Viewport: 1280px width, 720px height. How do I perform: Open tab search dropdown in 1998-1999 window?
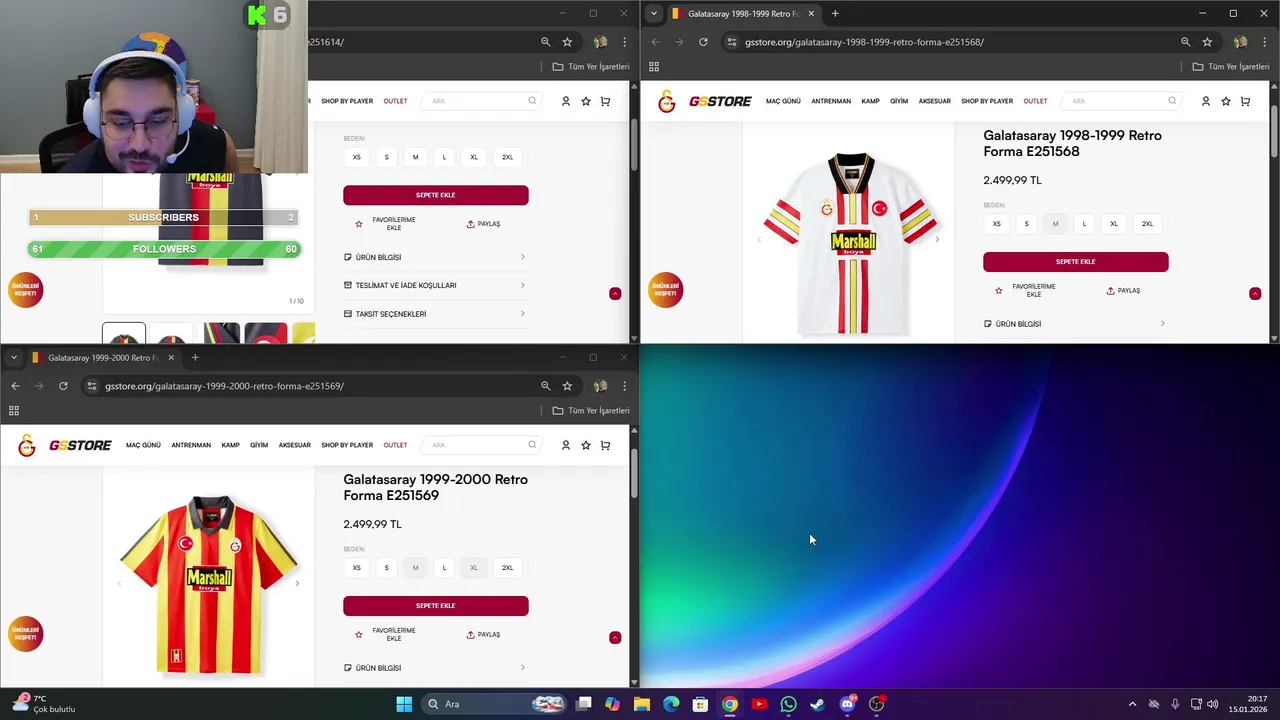(653, 13)
